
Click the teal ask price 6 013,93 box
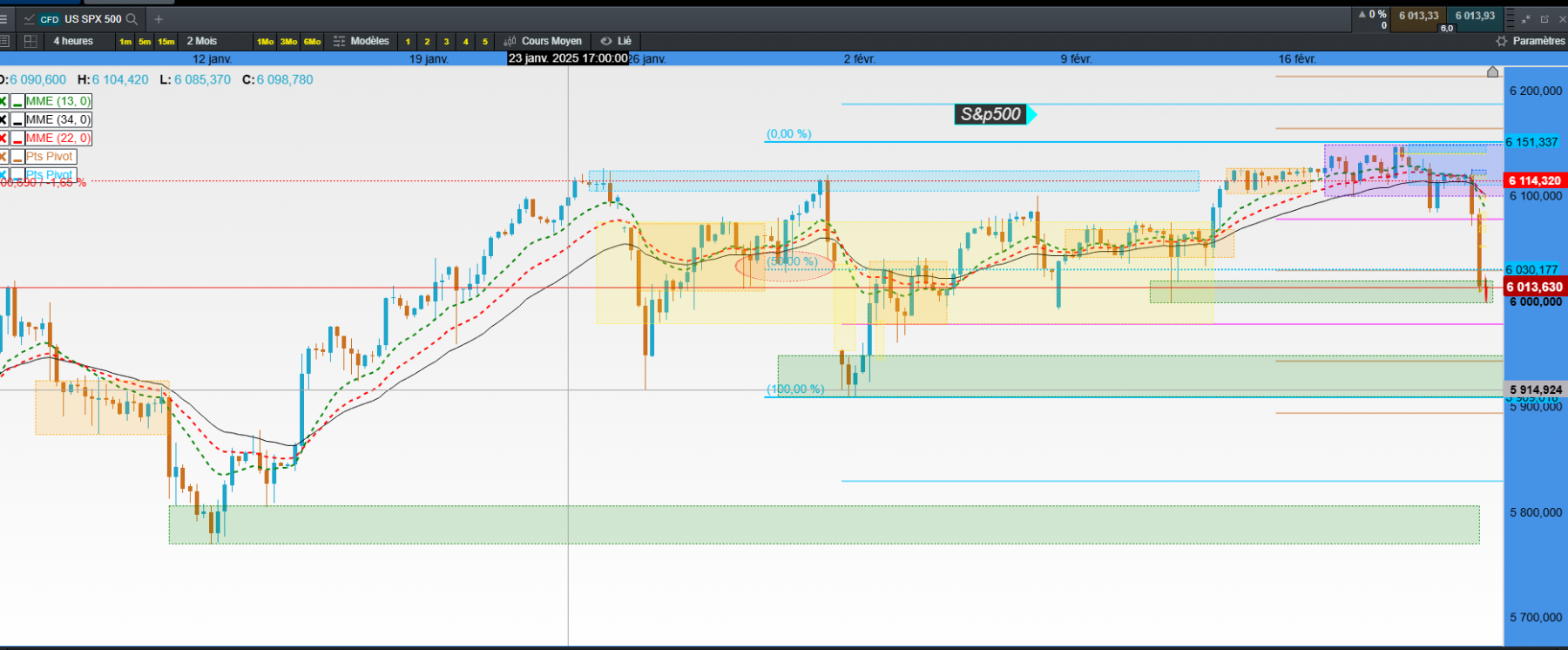(1475, 18)
